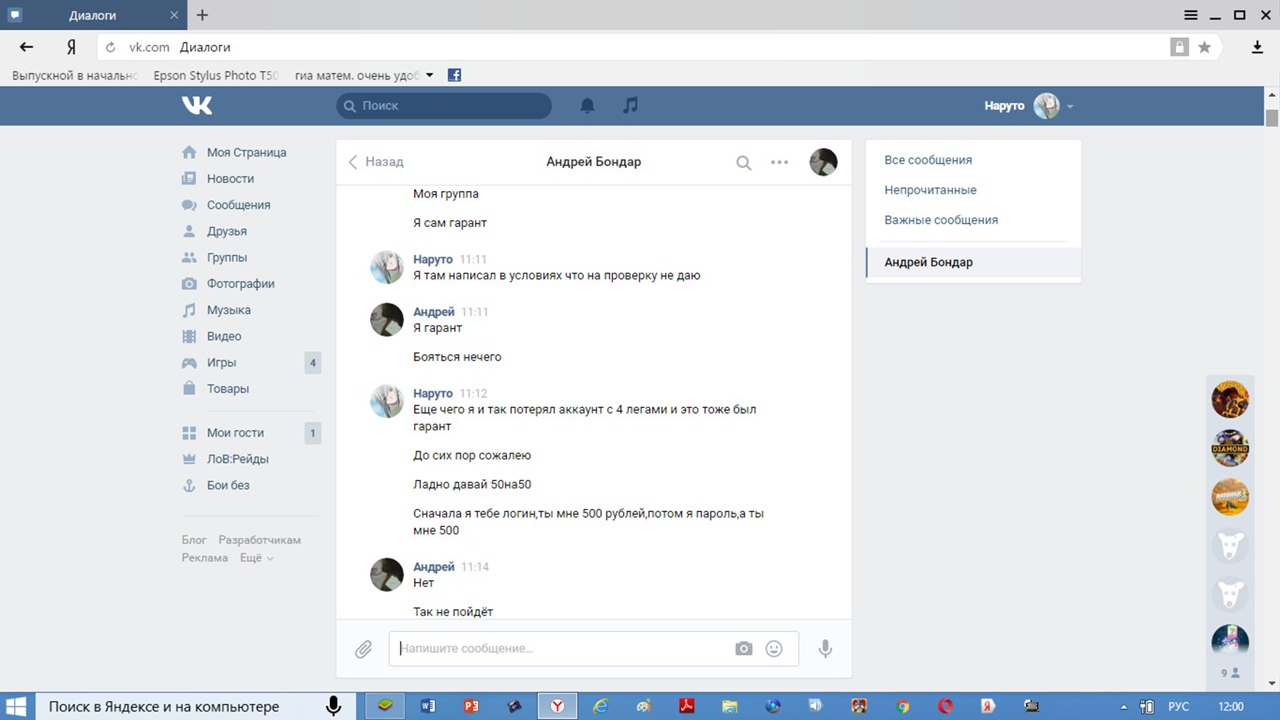Bookmark page with the star icon
This screenshot has width=1280, height=720.
[x=1205, y=47]
